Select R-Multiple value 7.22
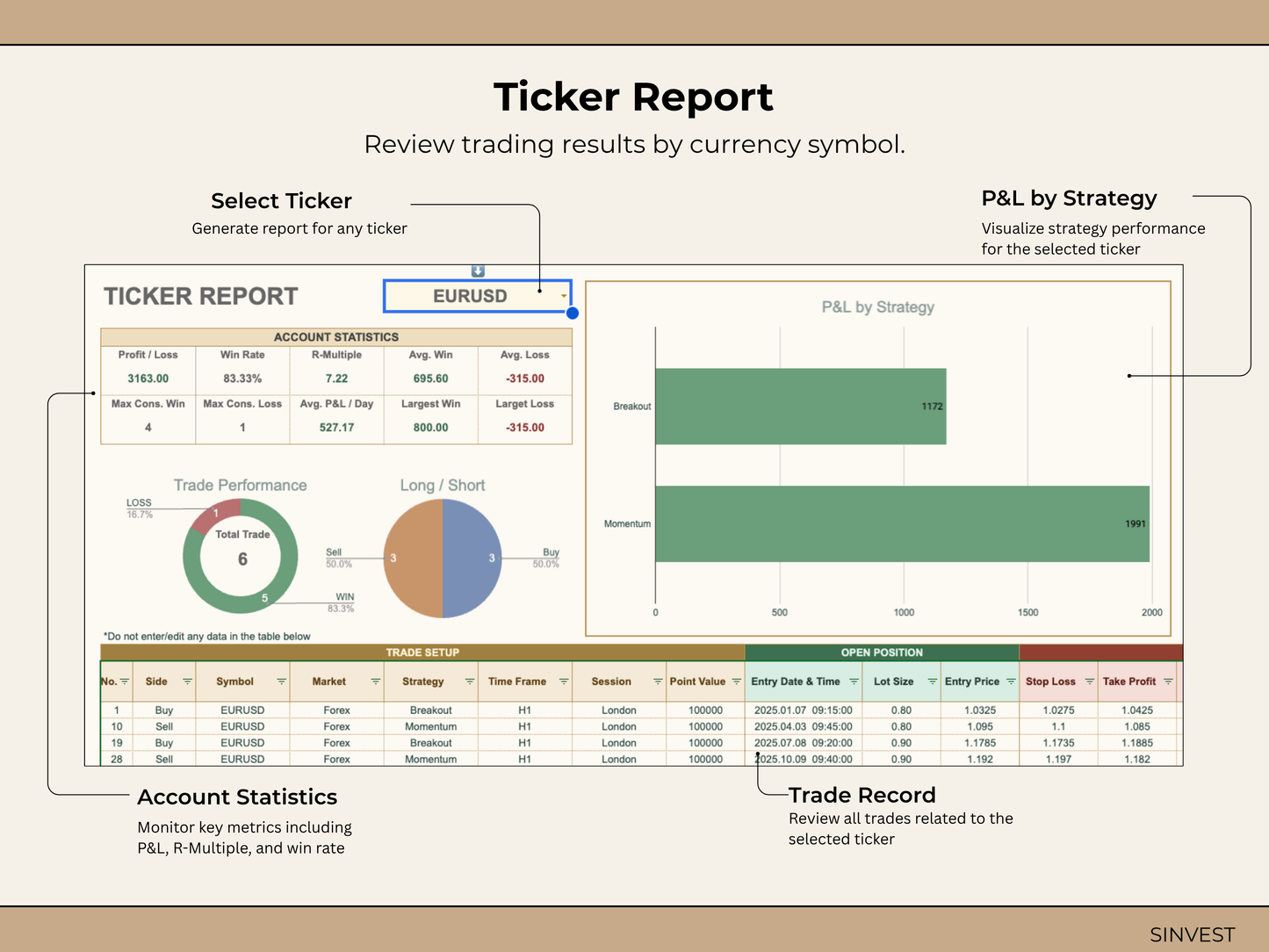This screenshot has height=952, width=1269. pyautogui.click(x=336, y=379)
